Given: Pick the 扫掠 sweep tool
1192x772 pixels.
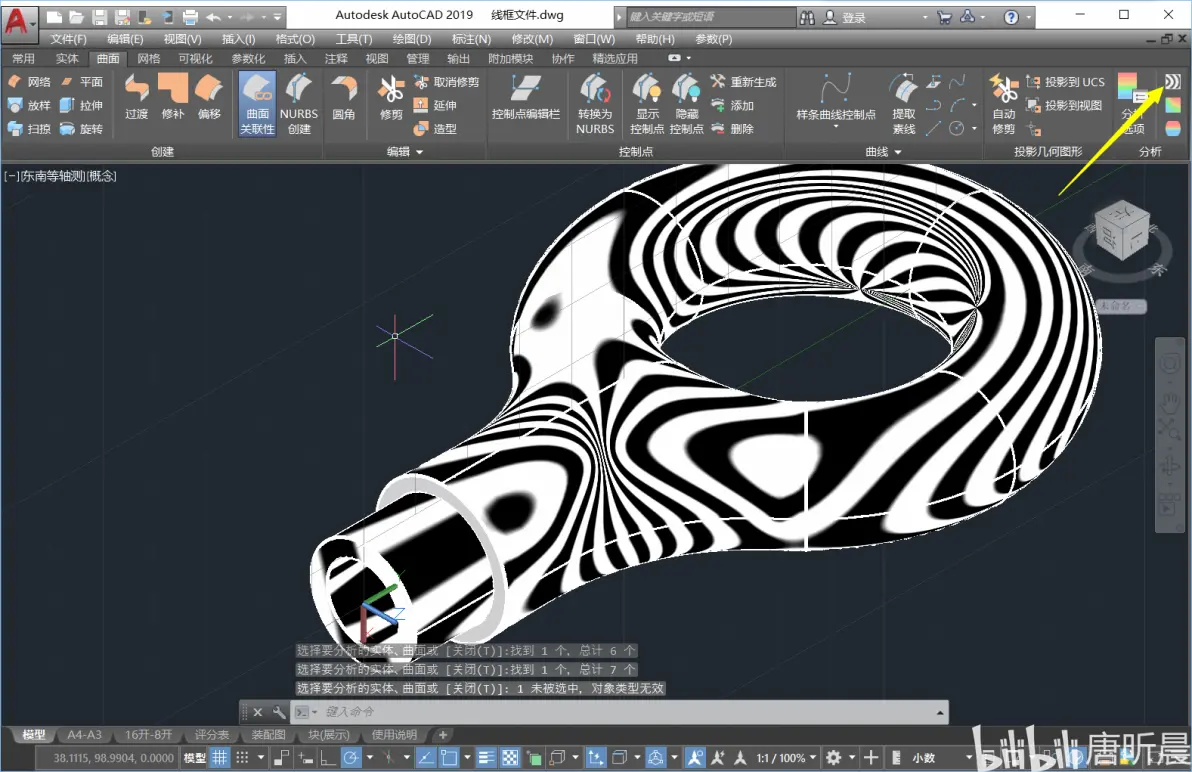Looking at the screenshot, I should 29,129.
